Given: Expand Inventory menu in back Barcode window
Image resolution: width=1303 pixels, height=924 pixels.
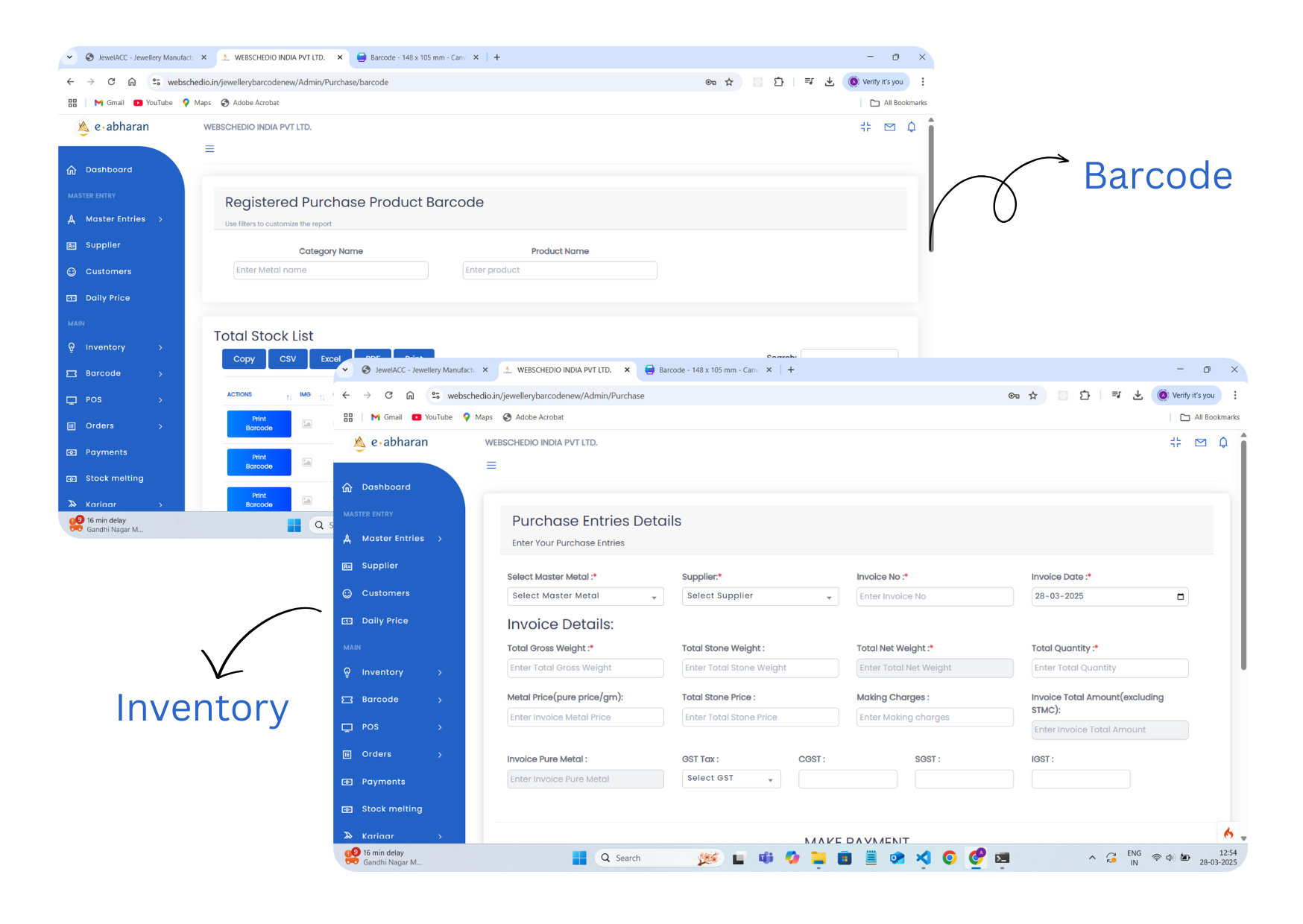Looking at the screenshot, I should point(114,348).
